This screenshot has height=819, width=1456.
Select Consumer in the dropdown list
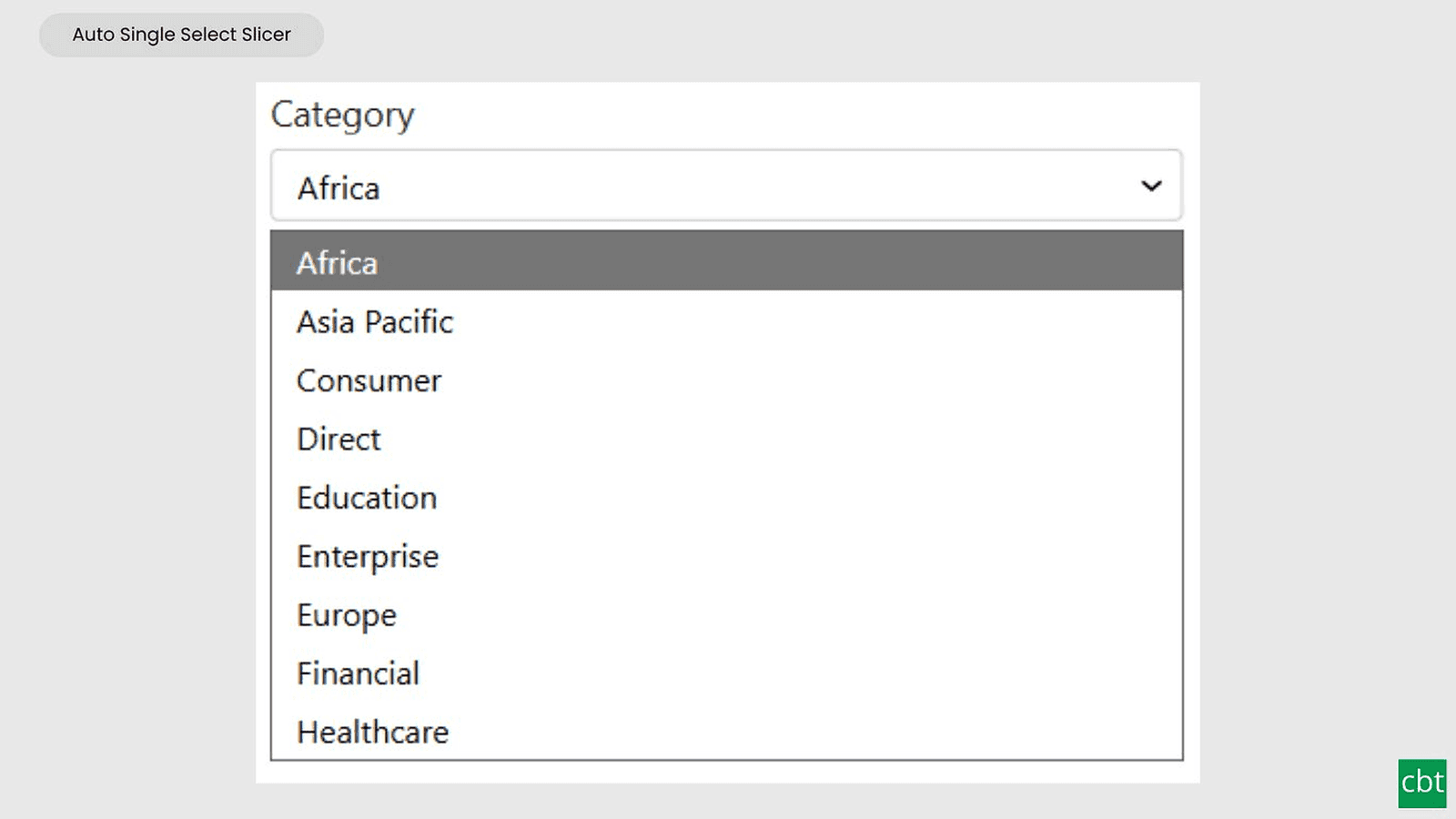click(369, 380)
